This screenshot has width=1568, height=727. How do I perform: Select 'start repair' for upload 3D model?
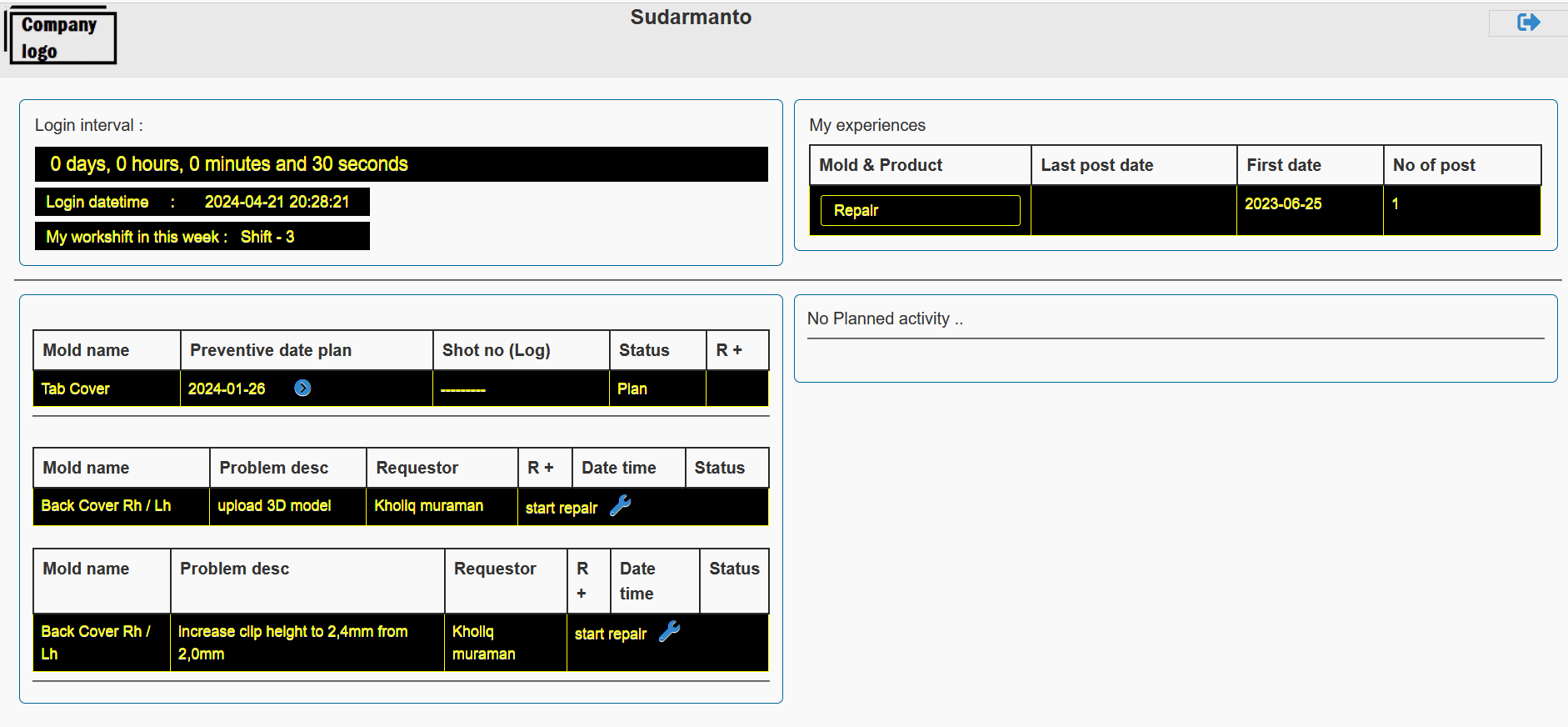(561, 508)
